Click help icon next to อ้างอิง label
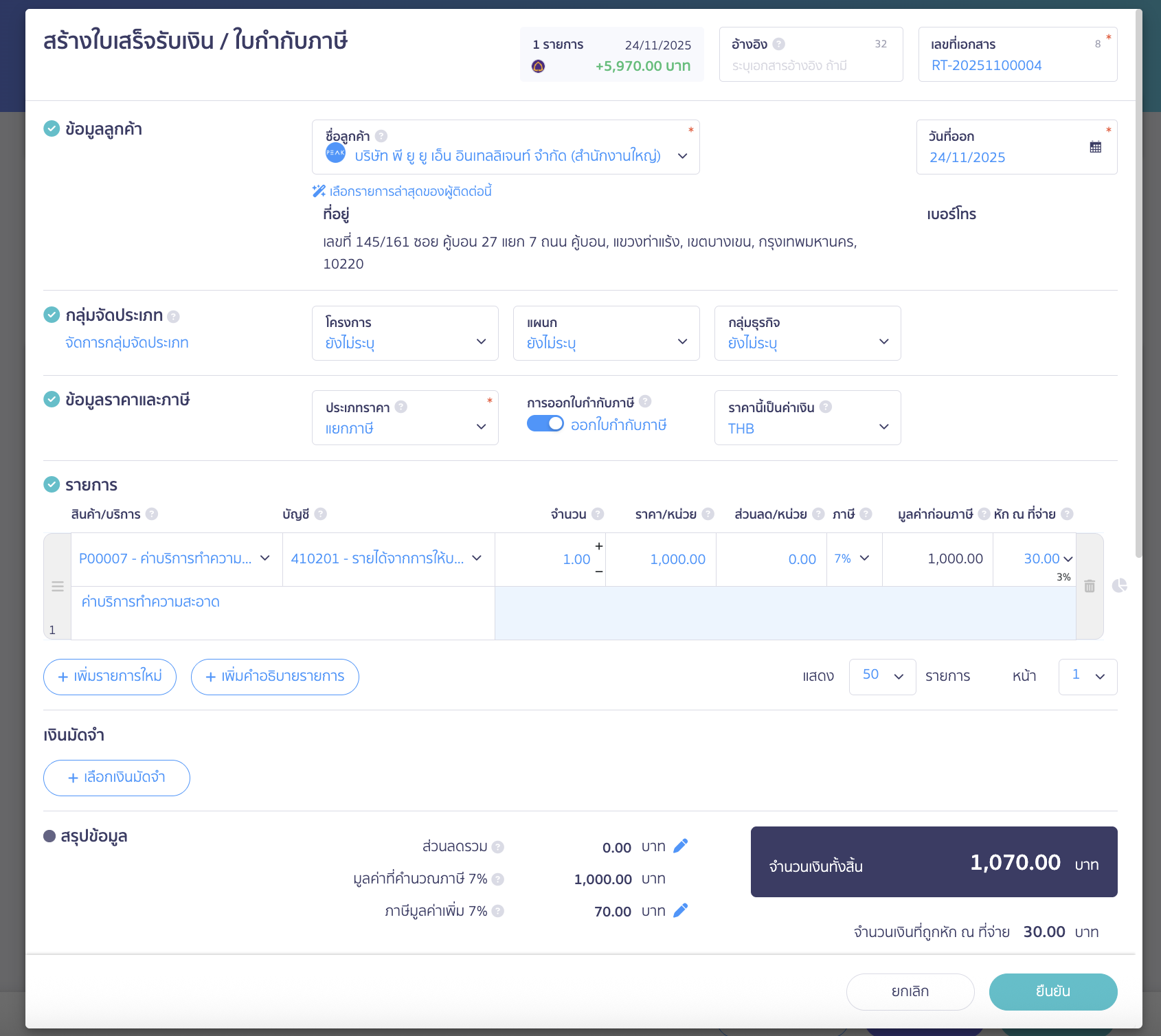The image size is (1161, 1036). (x=778, y=44)
